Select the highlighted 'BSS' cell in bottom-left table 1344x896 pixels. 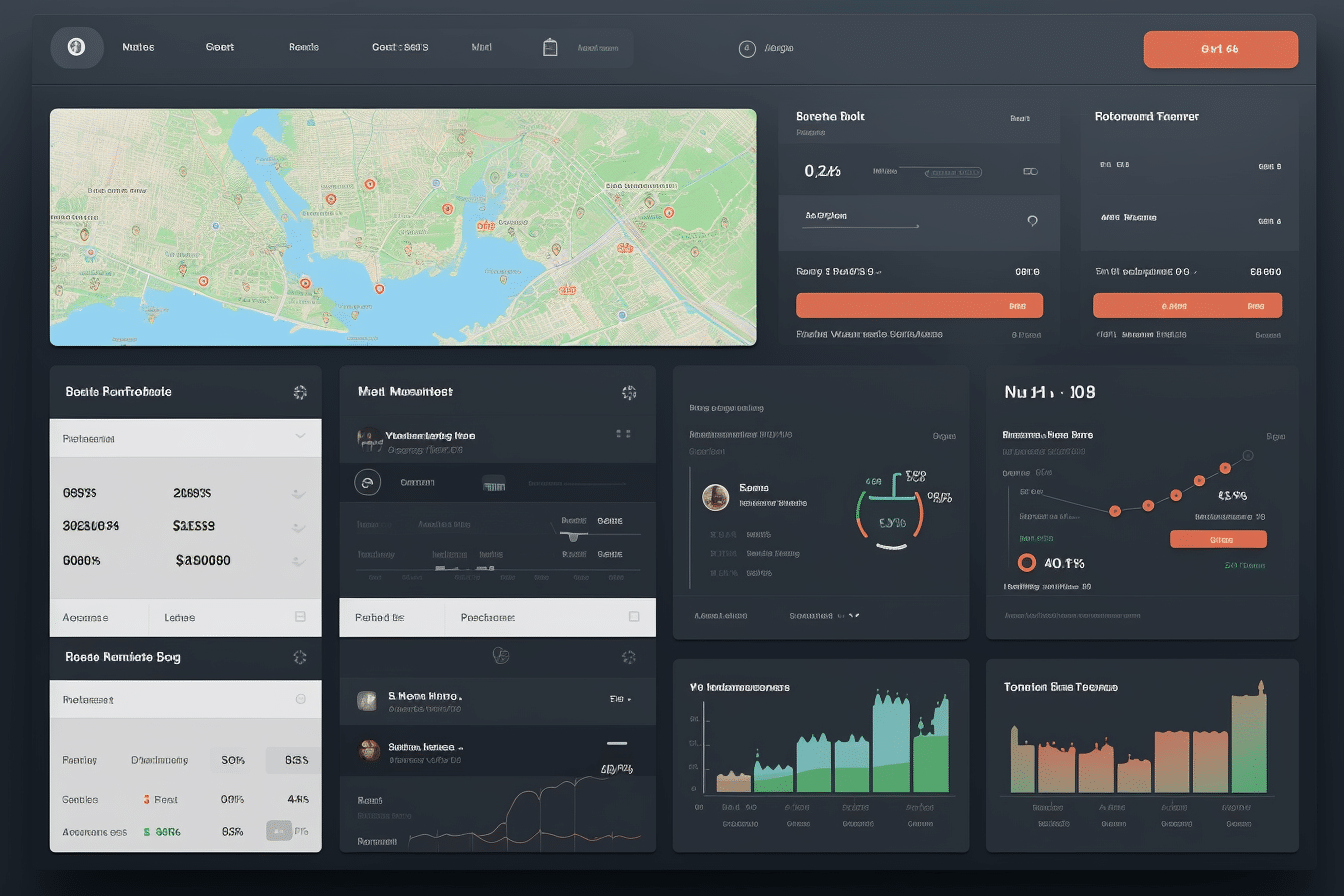coord(294,760)
